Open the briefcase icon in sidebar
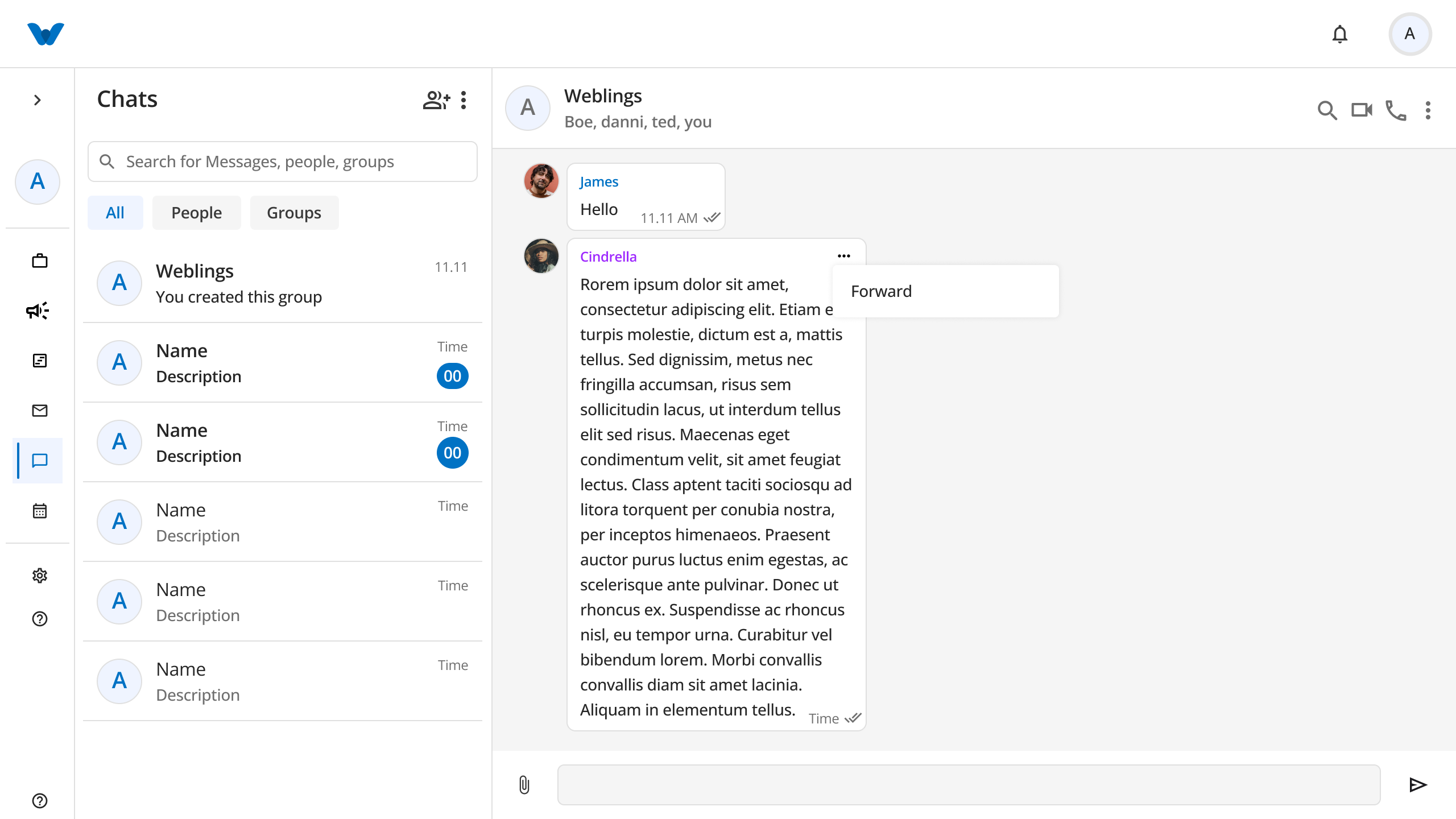The height and width of the screenshot is (819, 1456). coord(40,260)
